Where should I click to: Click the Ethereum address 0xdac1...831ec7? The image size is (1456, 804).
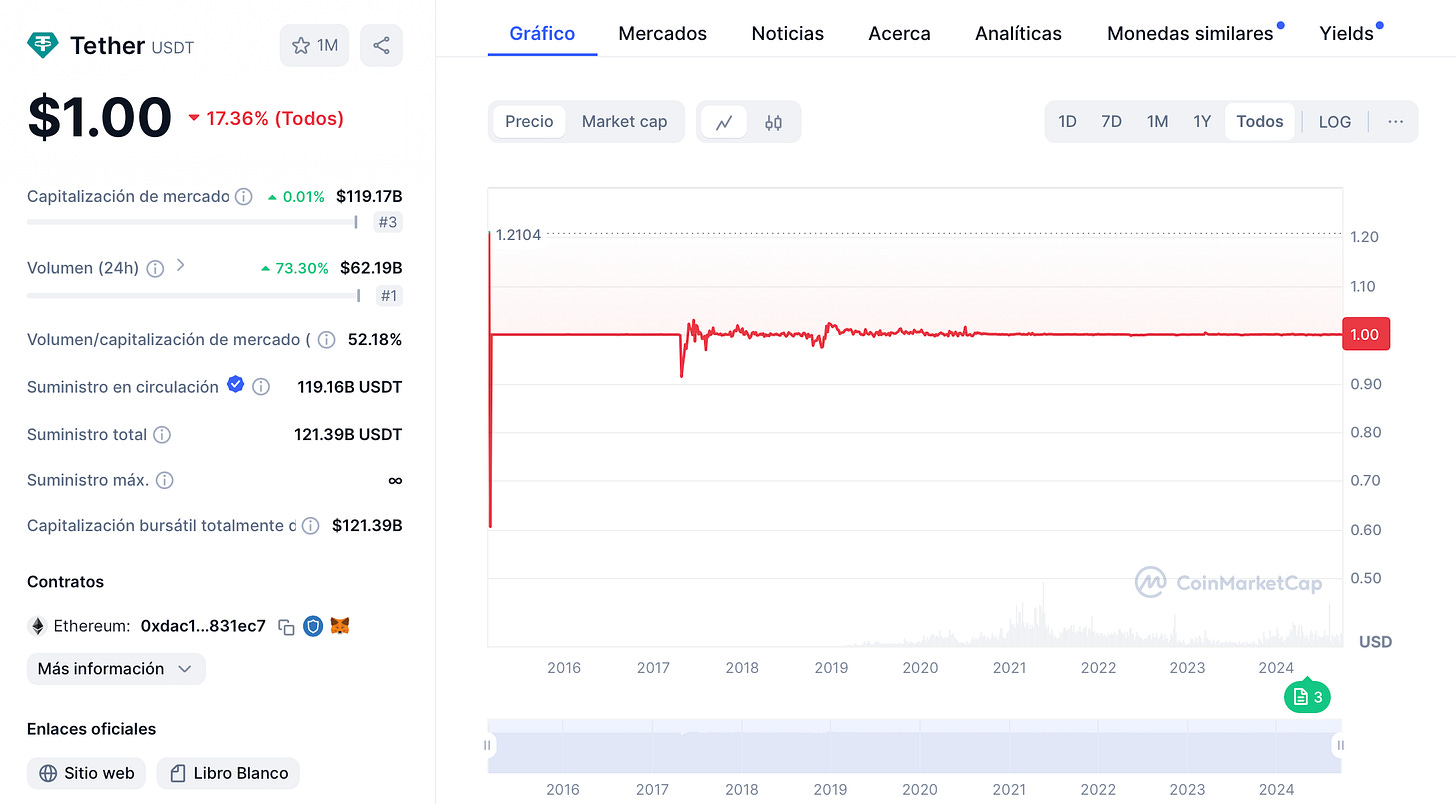tap(203, 626)
